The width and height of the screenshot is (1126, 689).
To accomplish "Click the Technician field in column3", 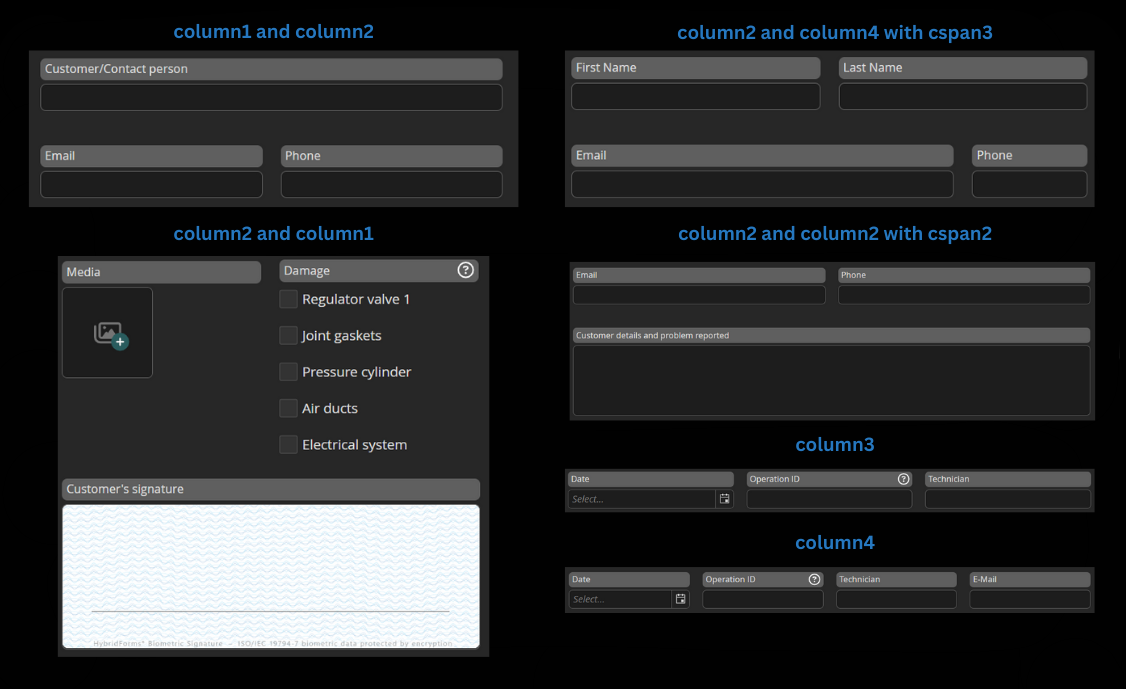I will 1007,498.
